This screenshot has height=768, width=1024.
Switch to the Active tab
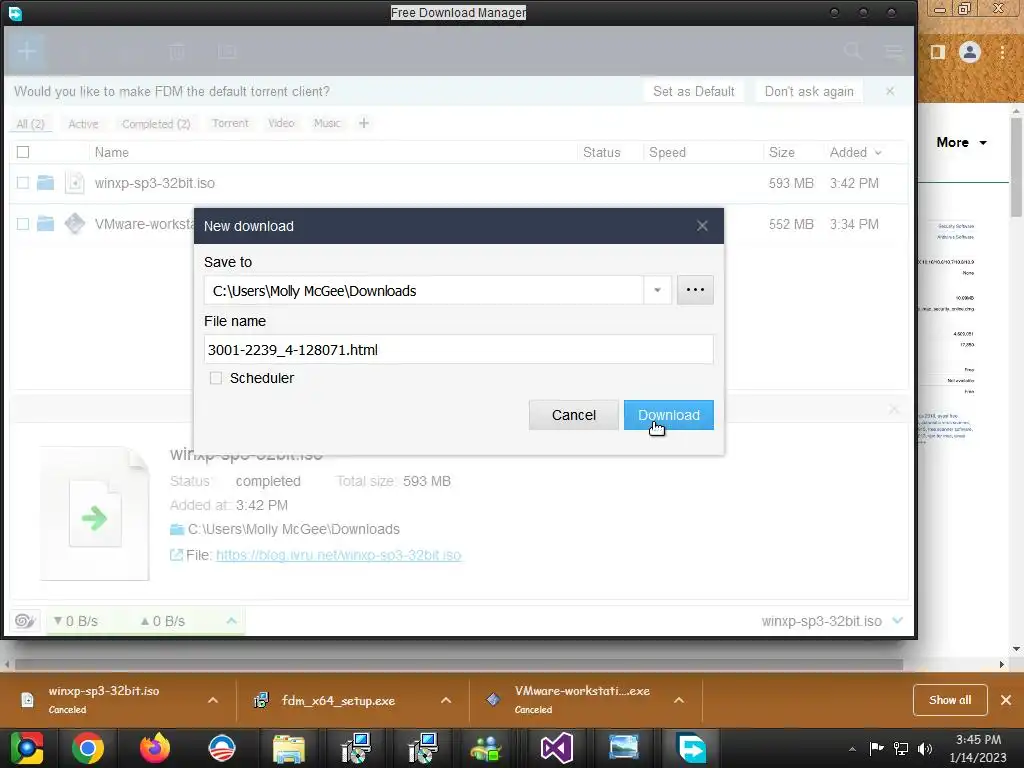point(83,123)
